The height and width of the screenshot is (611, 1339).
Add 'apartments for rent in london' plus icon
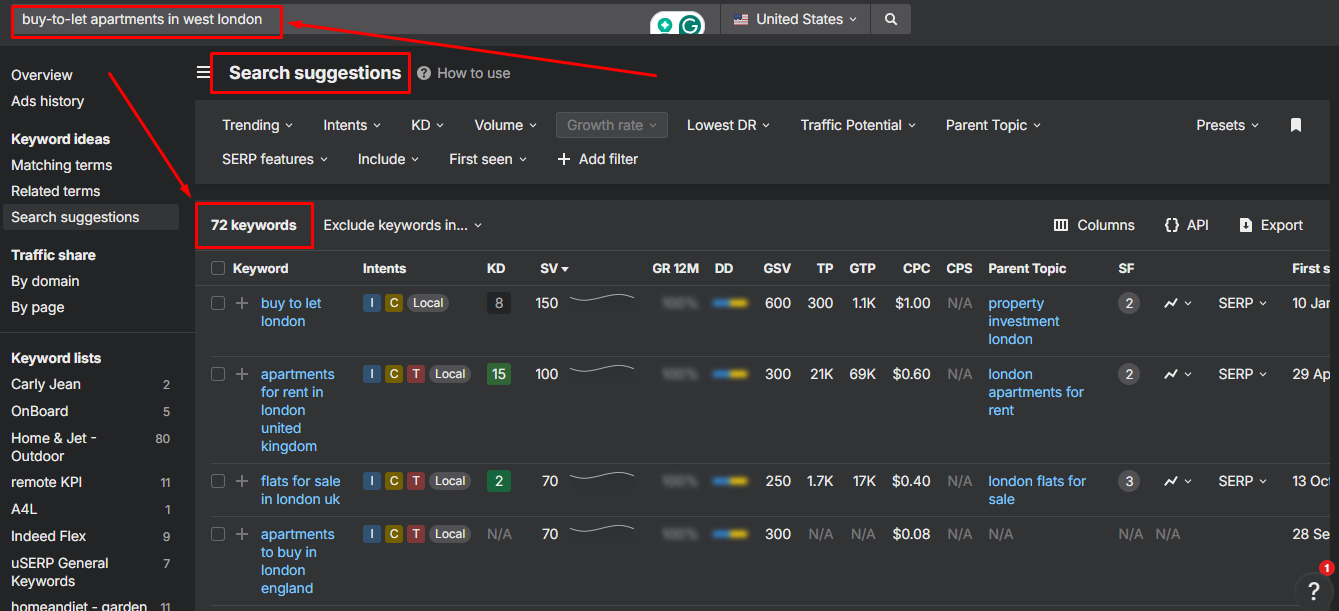(x=241, y=374)
